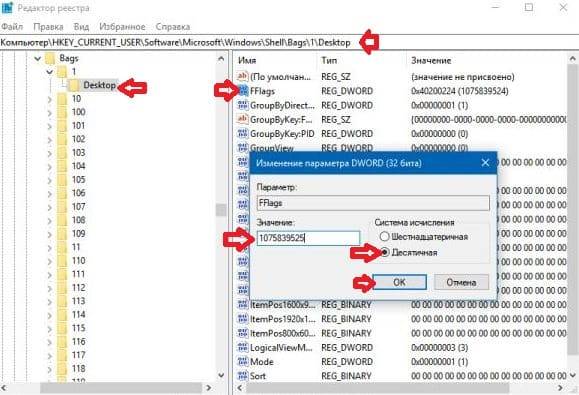Click the 0x40200224 (1075839524) value cell
This screenshot has height=395, width=579.
point(460,91)
